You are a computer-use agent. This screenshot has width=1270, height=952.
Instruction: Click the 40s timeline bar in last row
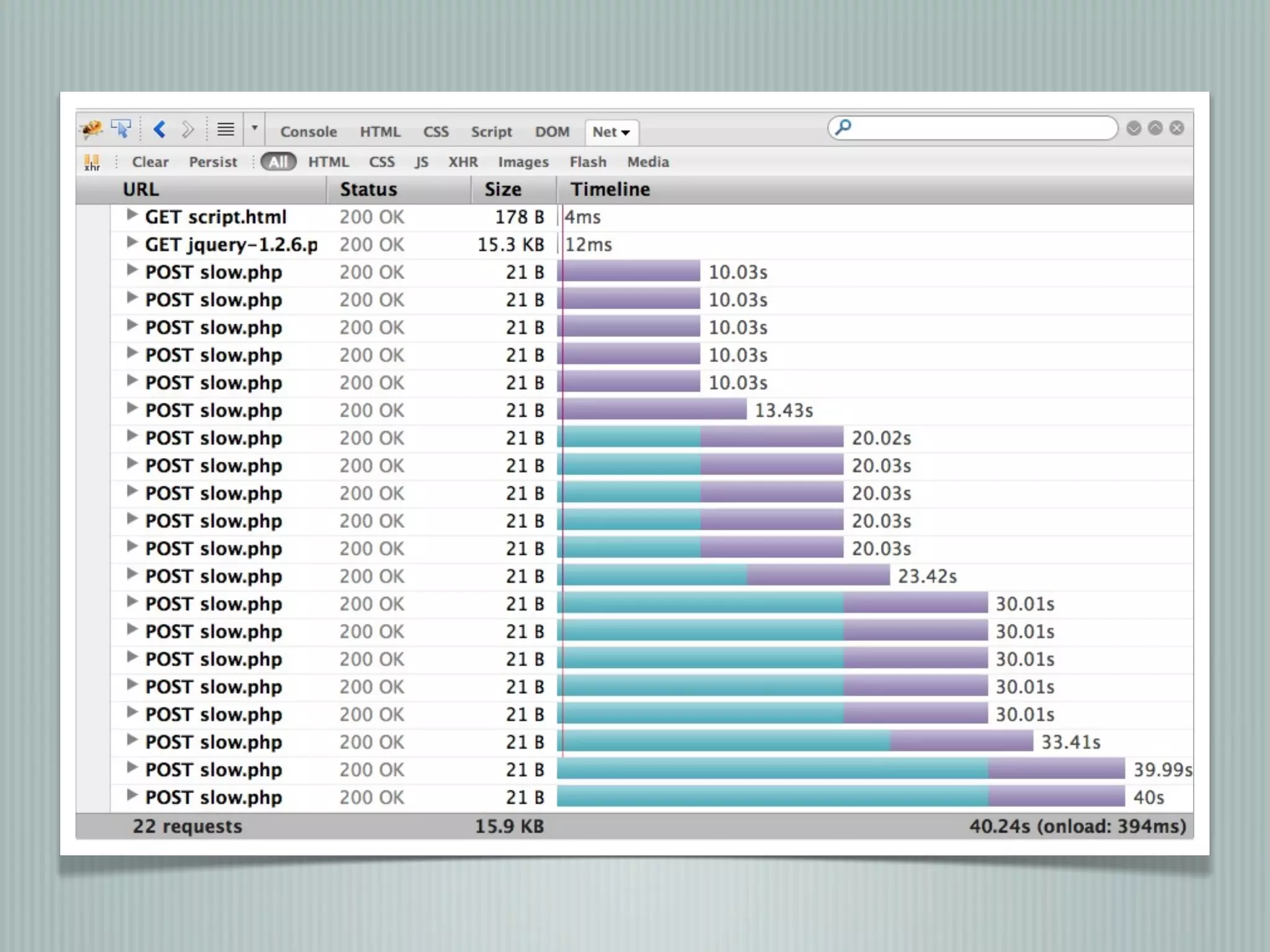pyautogui.click(x=840, y=796)
